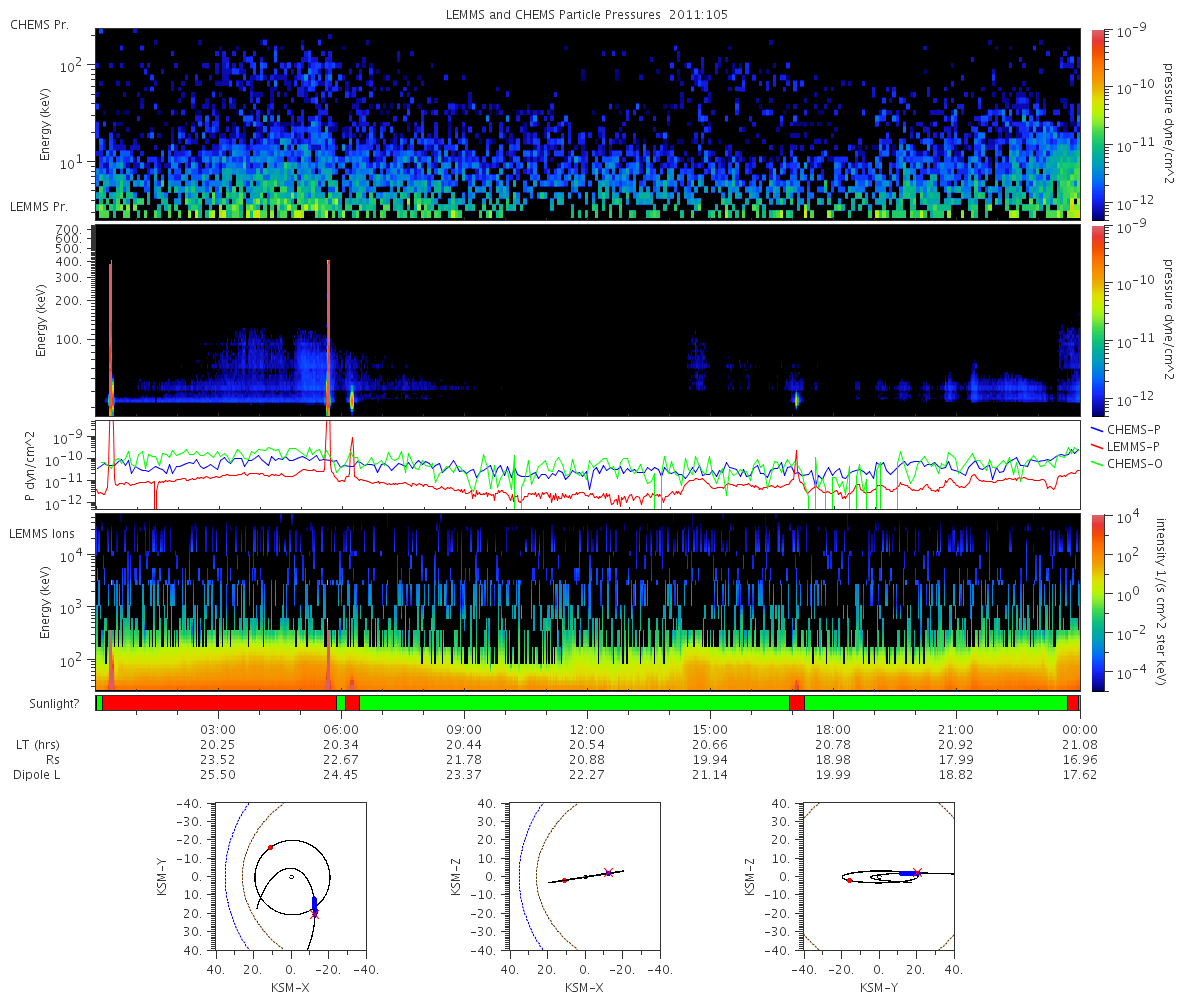The image size is (1200, 1000).
Task: Click the red X marker in KSM-Y/KSM-Z plot
Action: (917, 872)
